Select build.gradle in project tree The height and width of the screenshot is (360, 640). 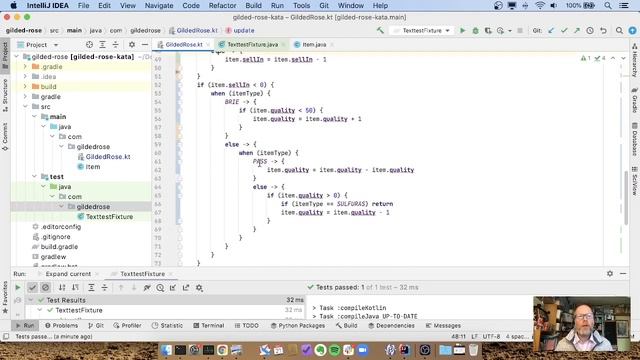pos(59,247)
